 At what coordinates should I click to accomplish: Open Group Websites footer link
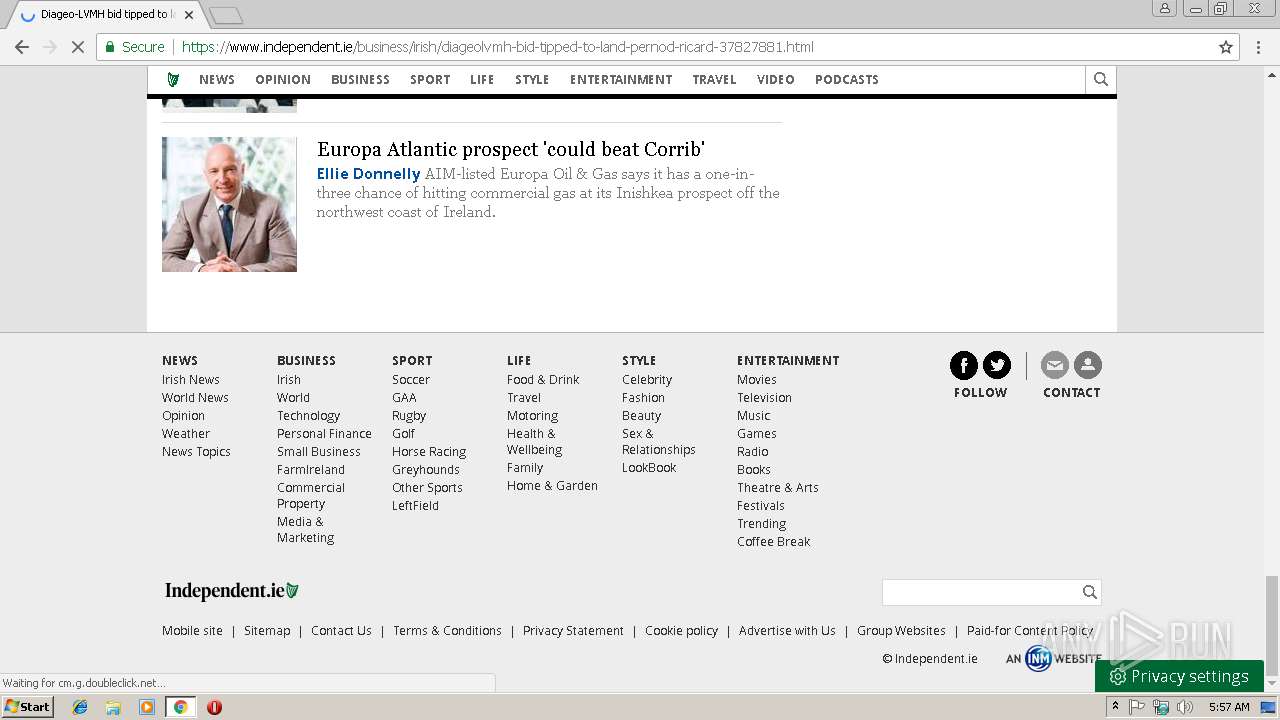click(901, 631)
